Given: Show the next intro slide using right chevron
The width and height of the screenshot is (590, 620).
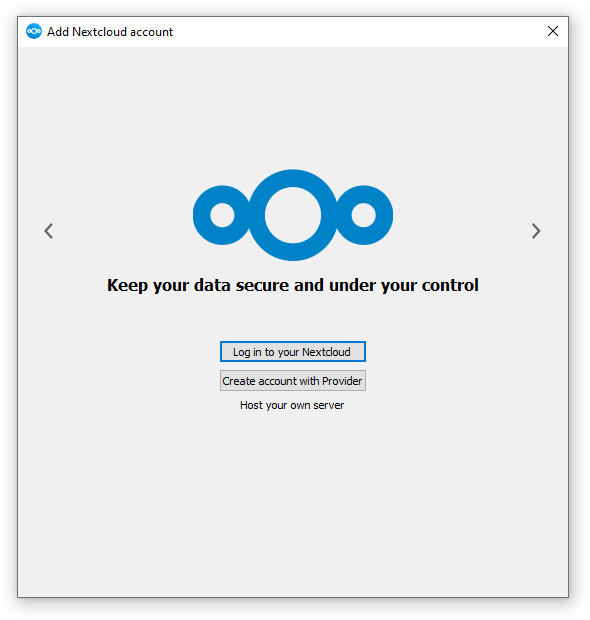Looking at the screenshot, I should [536, 231].
